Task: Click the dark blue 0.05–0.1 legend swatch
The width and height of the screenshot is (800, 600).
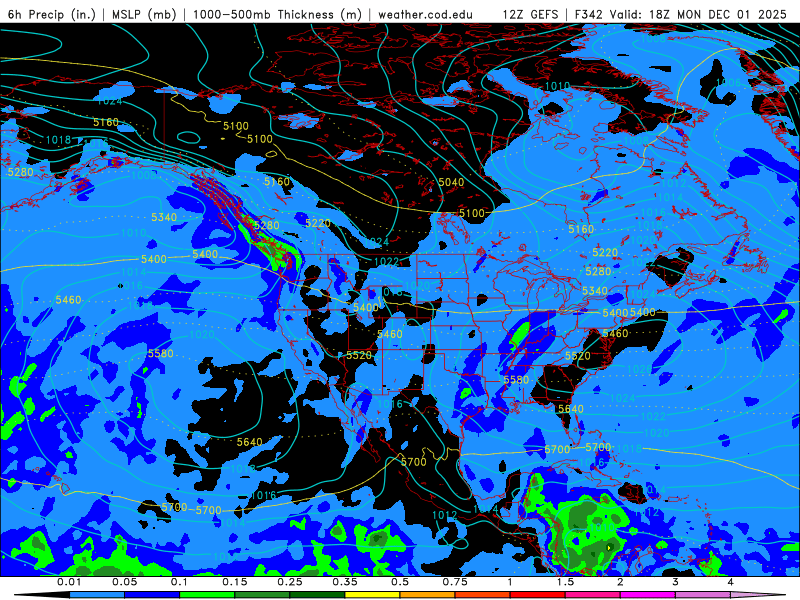Action: tap(152, 595)
